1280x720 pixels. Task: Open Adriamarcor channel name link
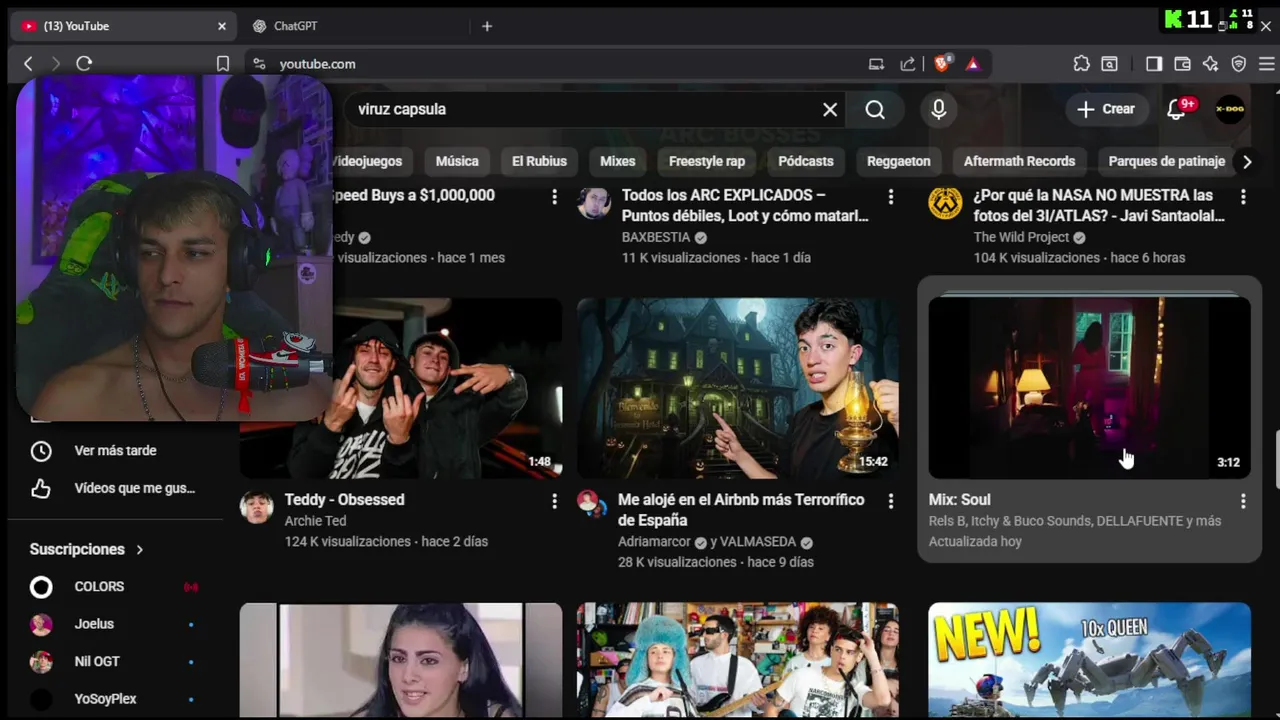pos(654,542)
